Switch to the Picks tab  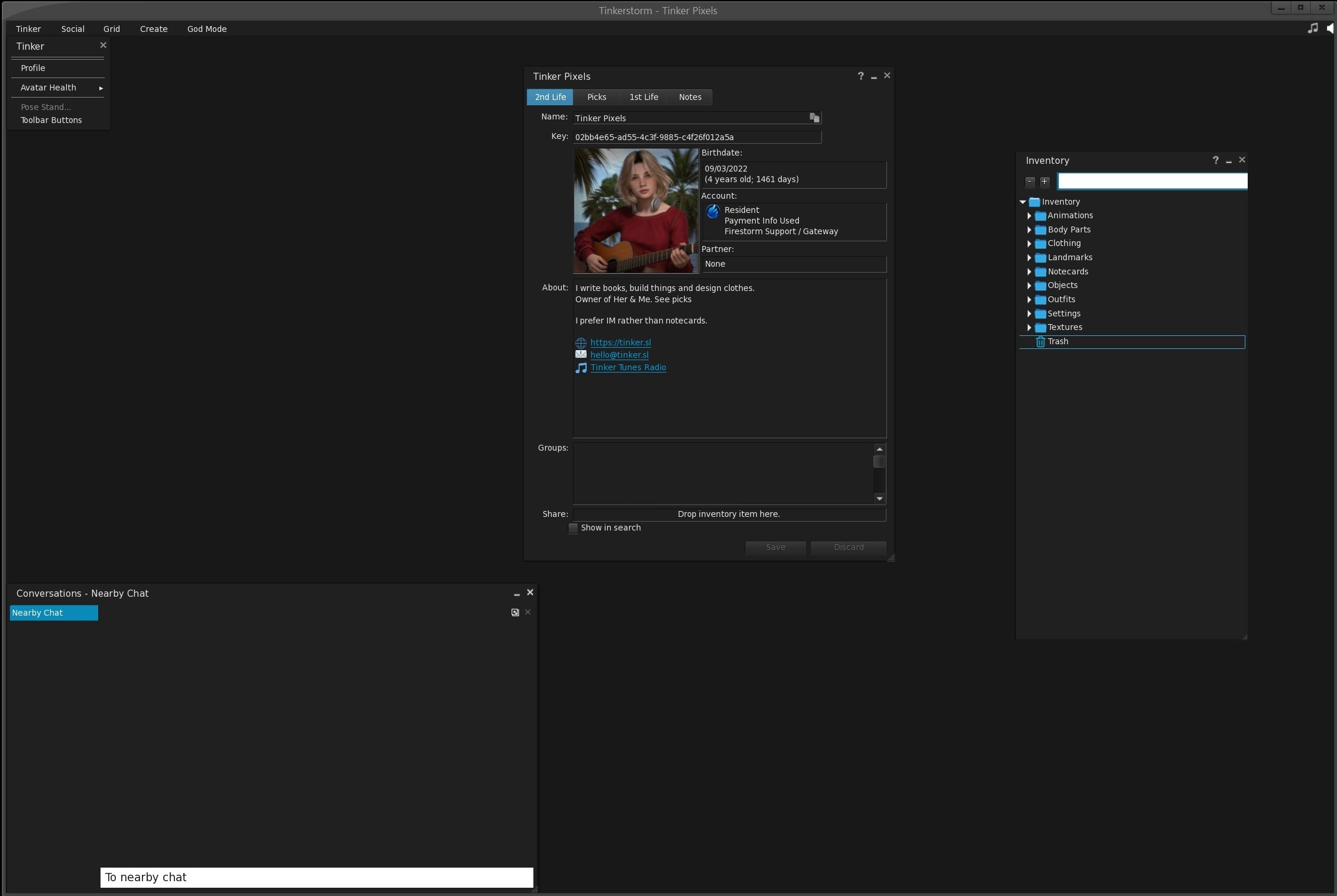tap(597, 97)
